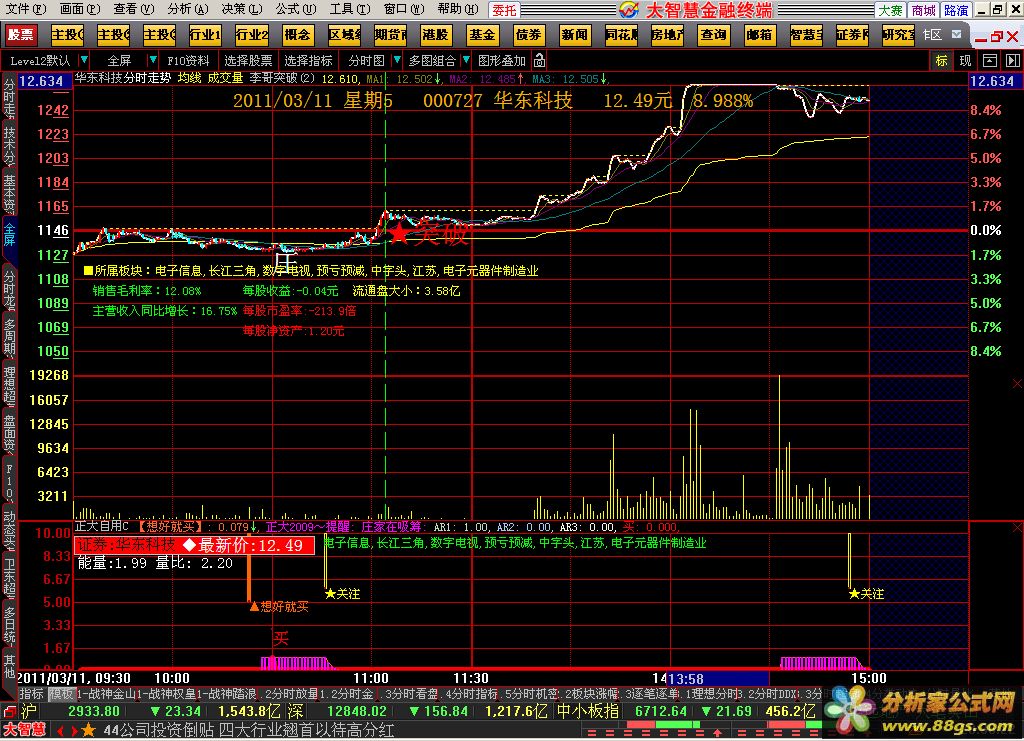The height and width of the screenshot is (741, 1024).
Task: Click the news headline 44公司投资倒贴
Action: pyautogui.click(x=159, y=730)
